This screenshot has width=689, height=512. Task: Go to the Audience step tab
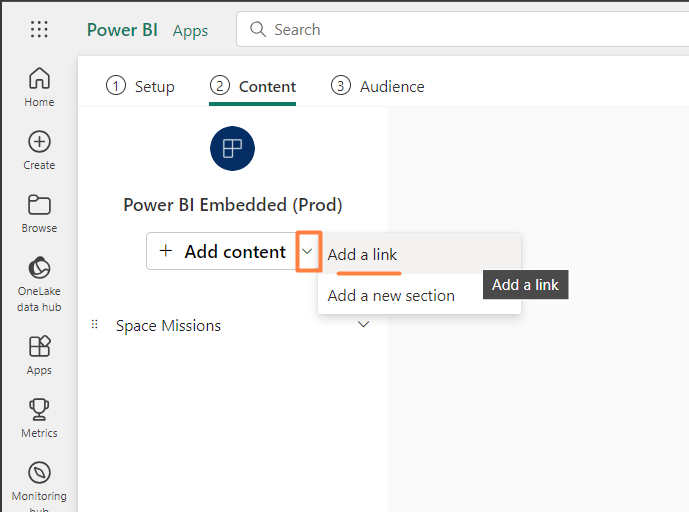[377, 86]
